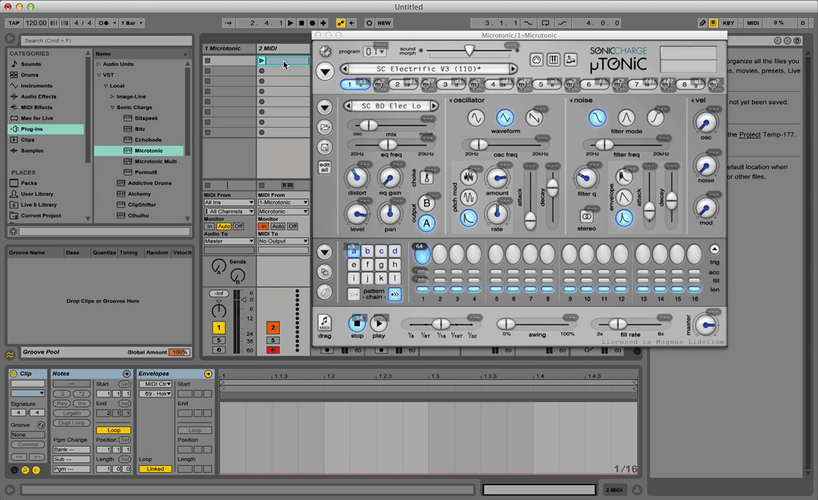
Task: Toggle the noise stereo button
Action: pyautogui.click(x=586, y=216)
